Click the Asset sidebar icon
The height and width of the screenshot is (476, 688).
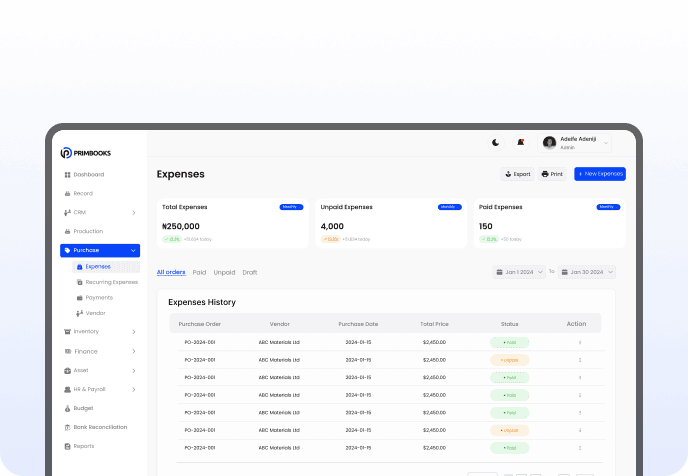(67, 371)
